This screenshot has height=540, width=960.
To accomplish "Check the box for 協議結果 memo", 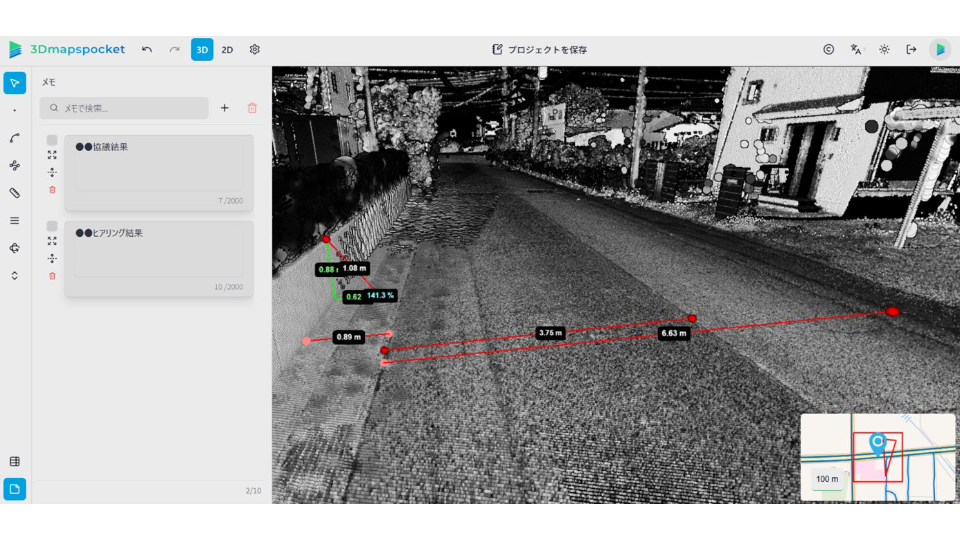I will click(x=52, y=139).
